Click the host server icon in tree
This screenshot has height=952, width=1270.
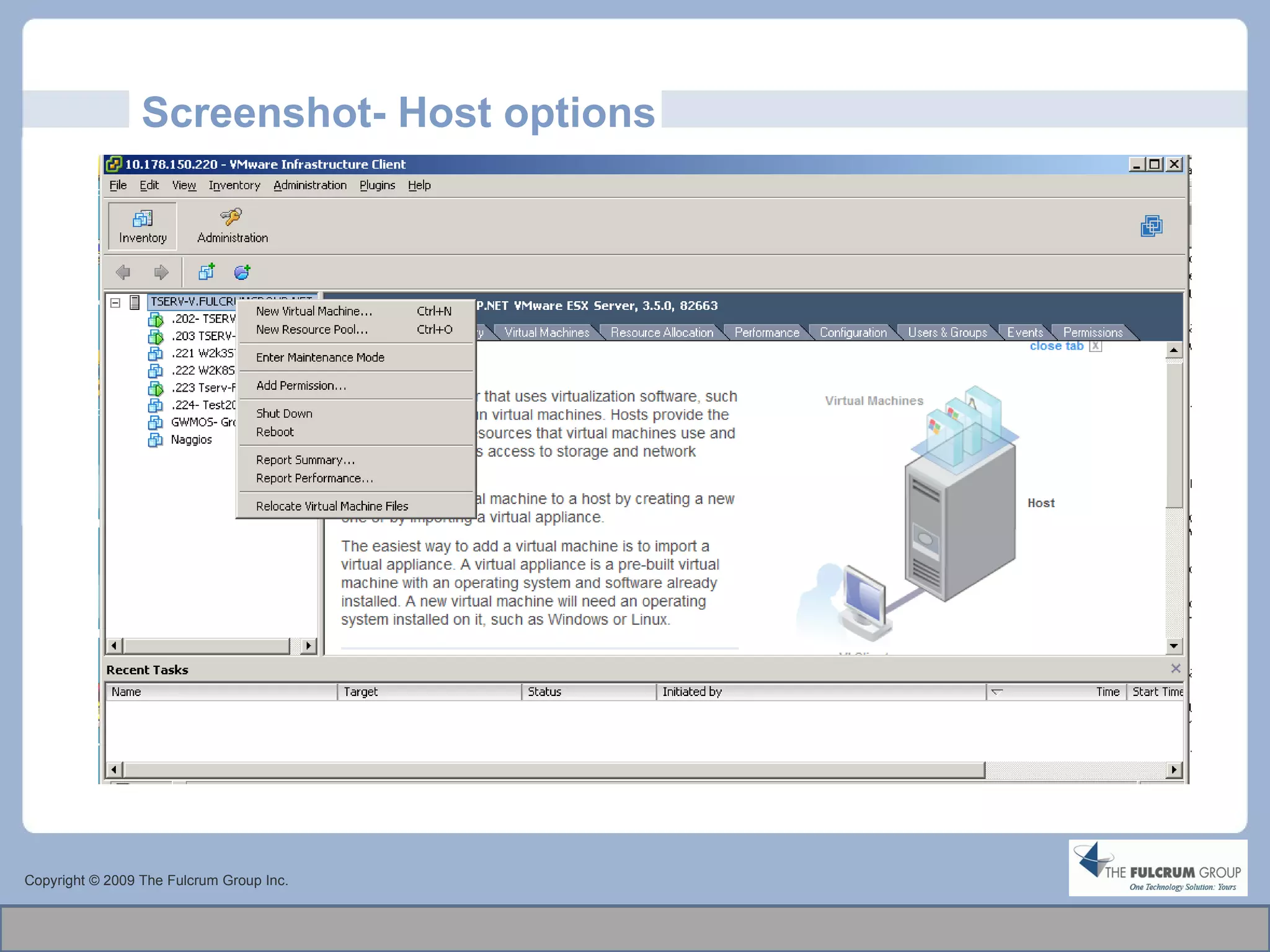pos(135,302)
